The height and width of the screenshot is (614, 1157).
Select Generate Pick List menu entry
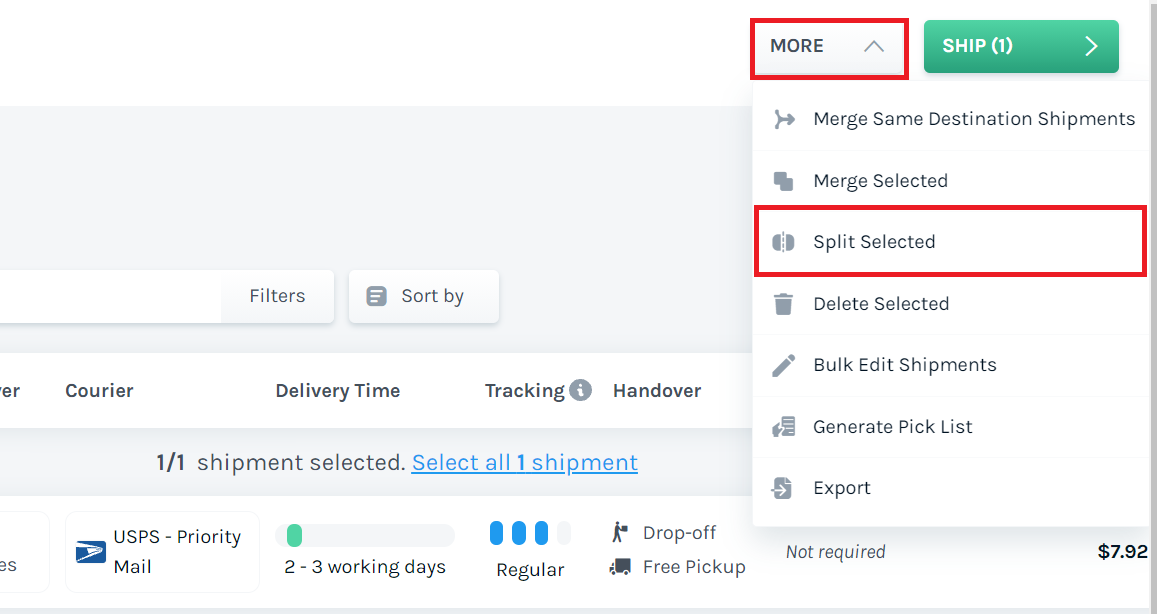click(x=890, y=426)
